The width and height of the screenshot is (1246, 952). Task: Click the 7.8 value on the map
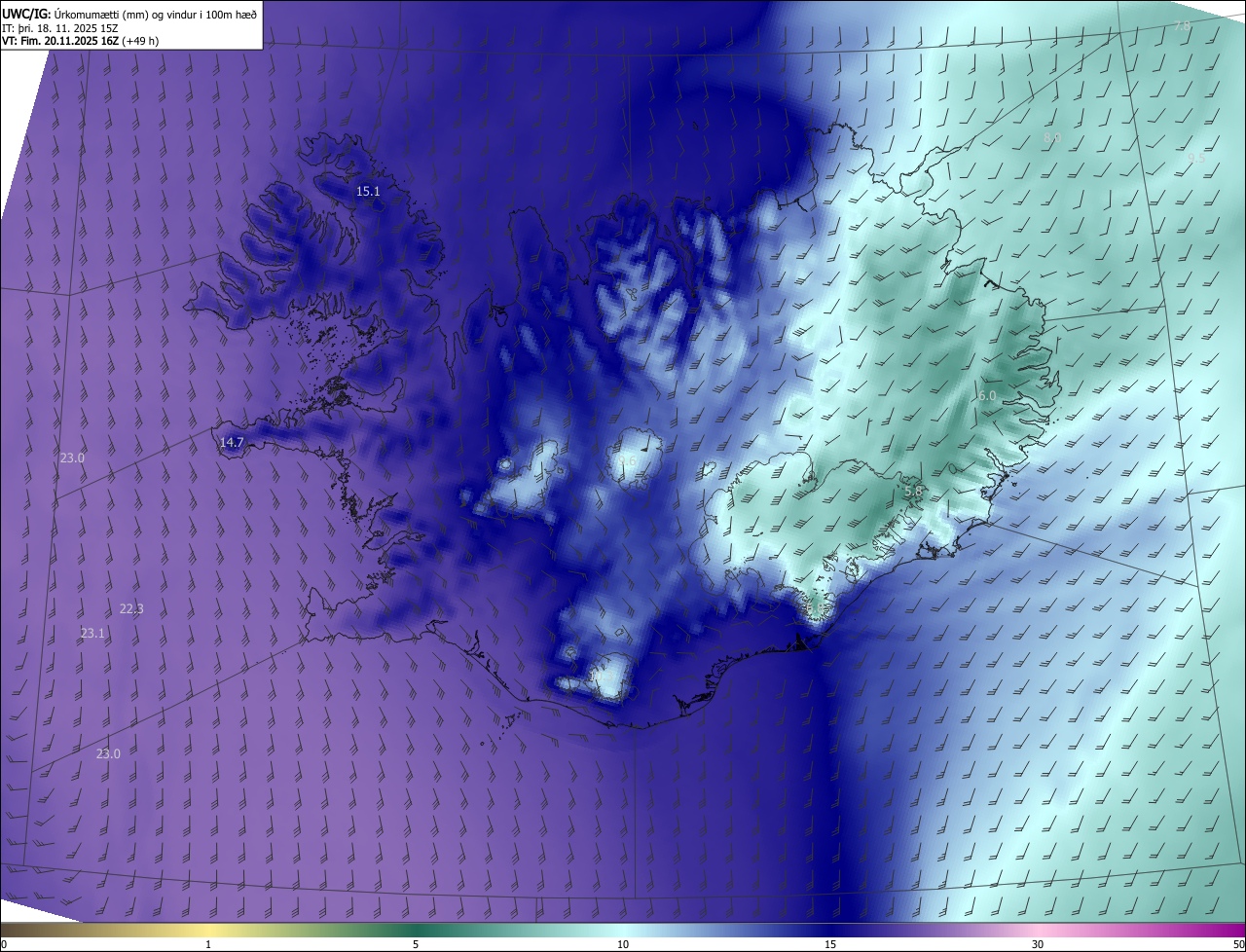(1182, 25)
